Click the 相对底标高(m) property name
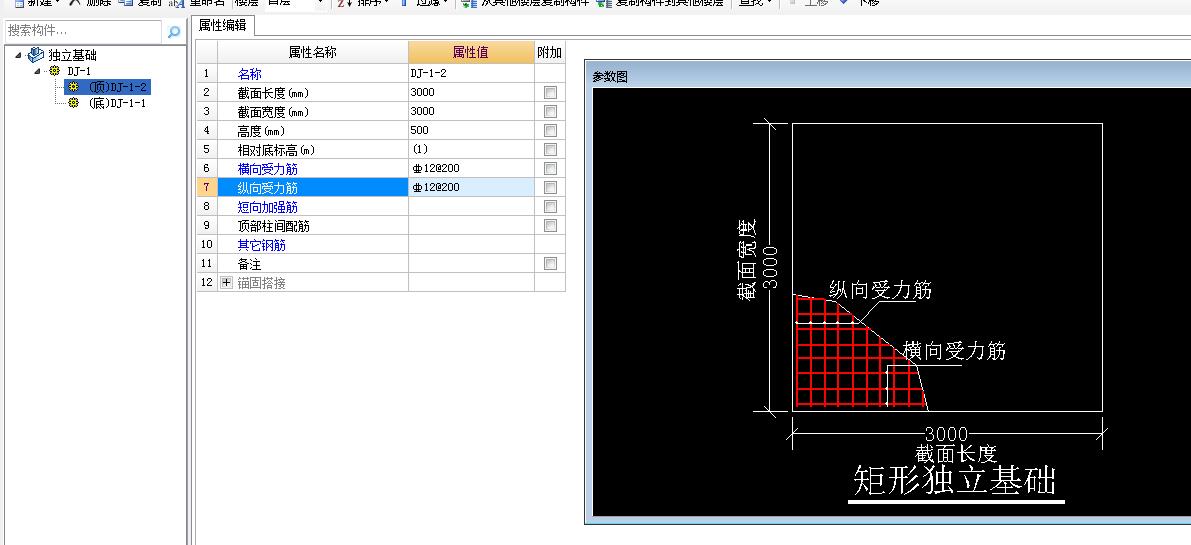The image size is (1191, 545). tap(276, 150)
